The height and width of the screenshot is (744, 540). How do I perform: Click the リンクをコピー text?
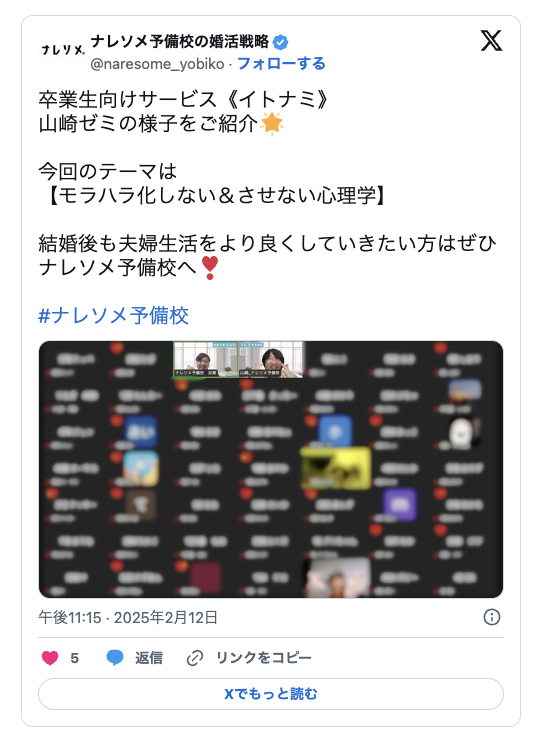click(x=263, y=658)
